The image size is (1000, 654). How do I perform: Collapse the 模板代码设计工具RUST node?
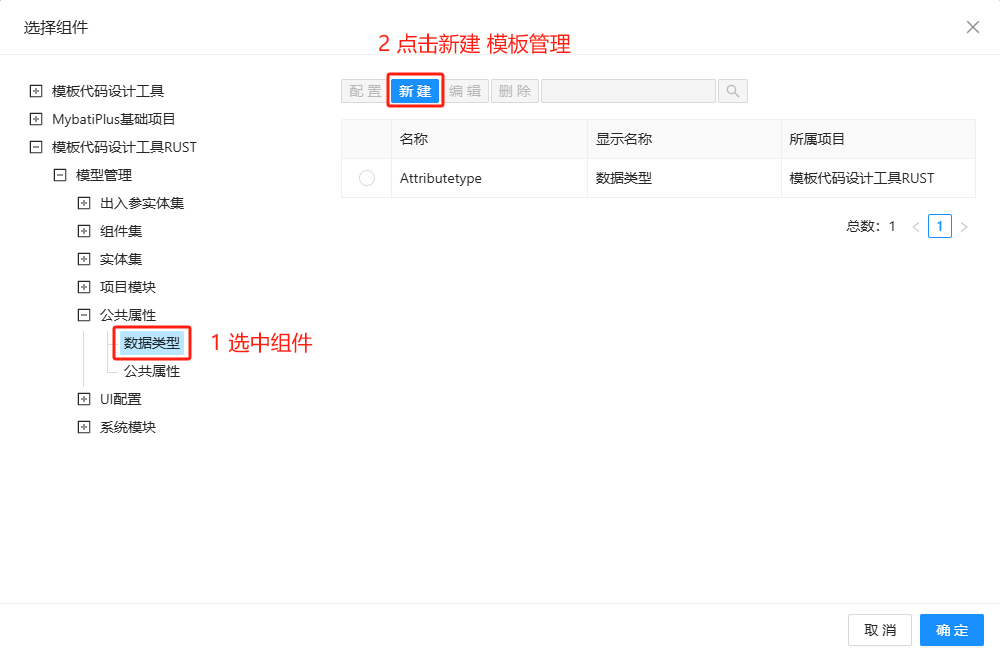(x=36, y=147)
